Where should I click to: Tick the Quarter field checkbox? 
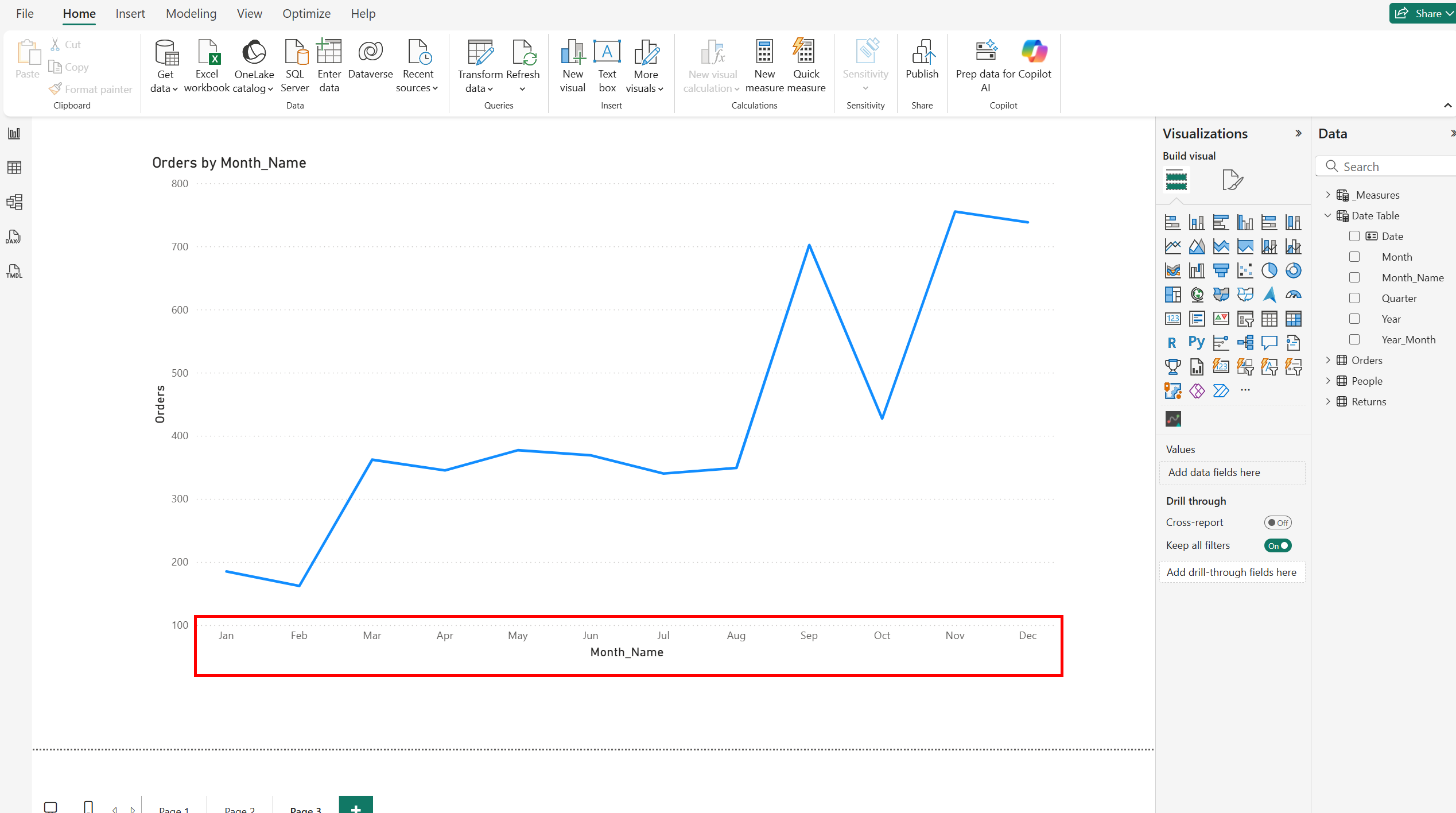click(x=1354, y=299)
